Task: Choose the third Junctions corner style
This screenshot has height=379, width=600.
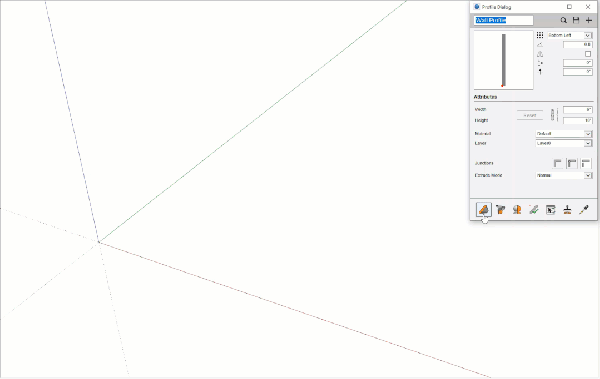Action: pos(586,163)
